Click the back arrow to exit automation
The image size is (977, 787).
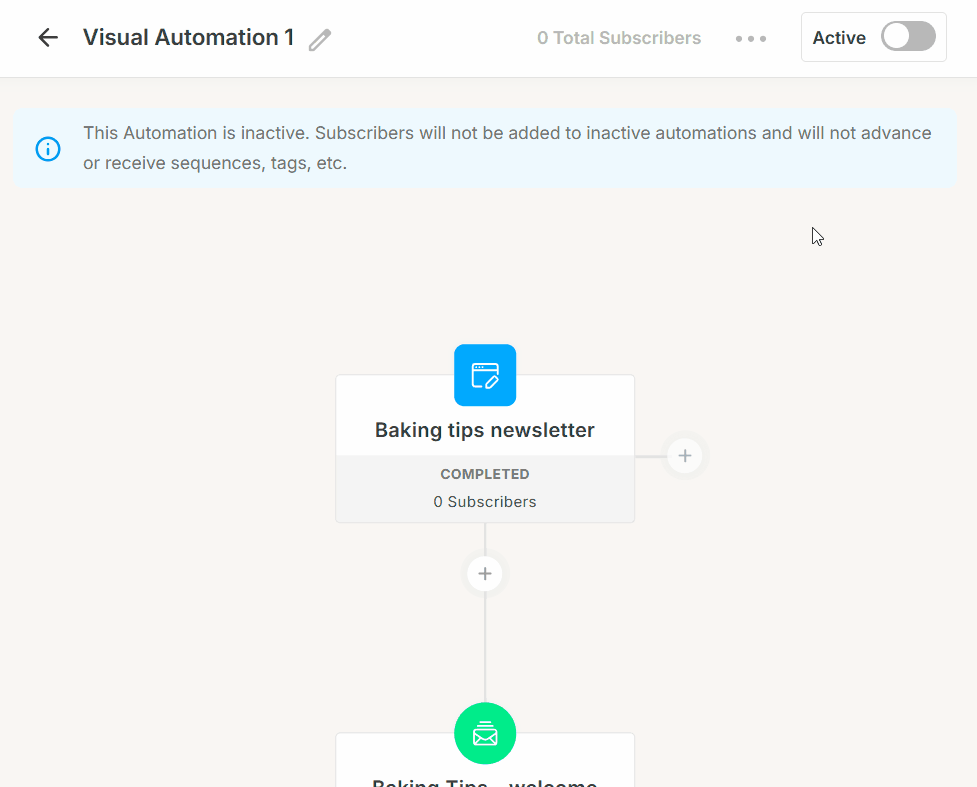(x=47, y=37)
